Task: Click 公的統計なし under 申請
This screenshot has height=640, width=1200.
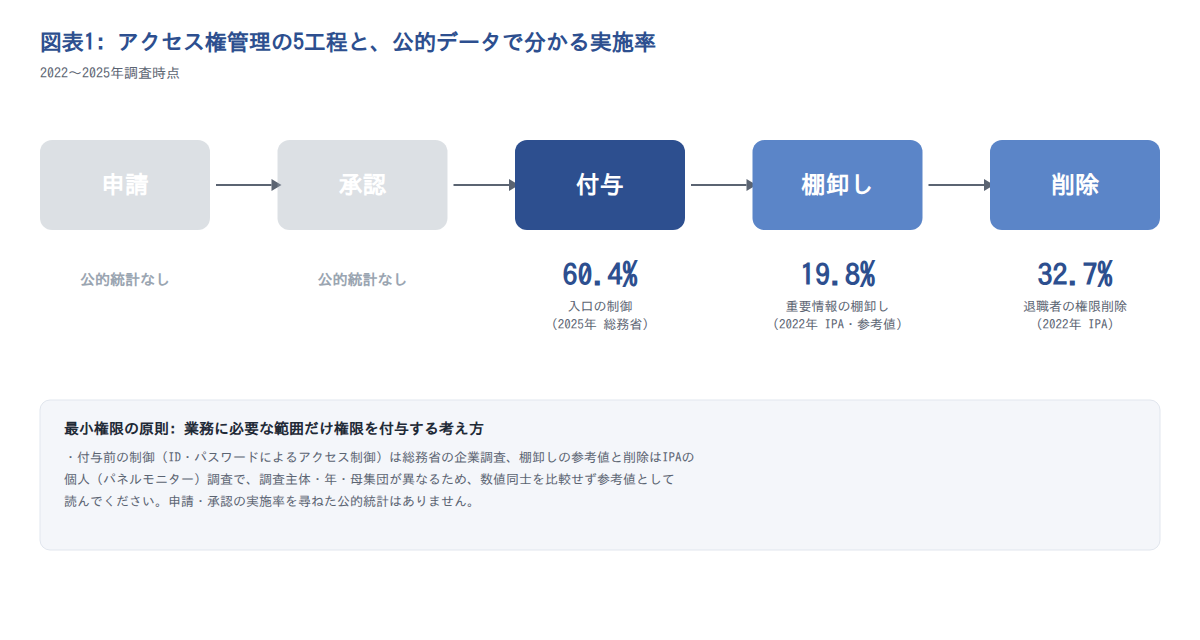Action: coord(125,279)
